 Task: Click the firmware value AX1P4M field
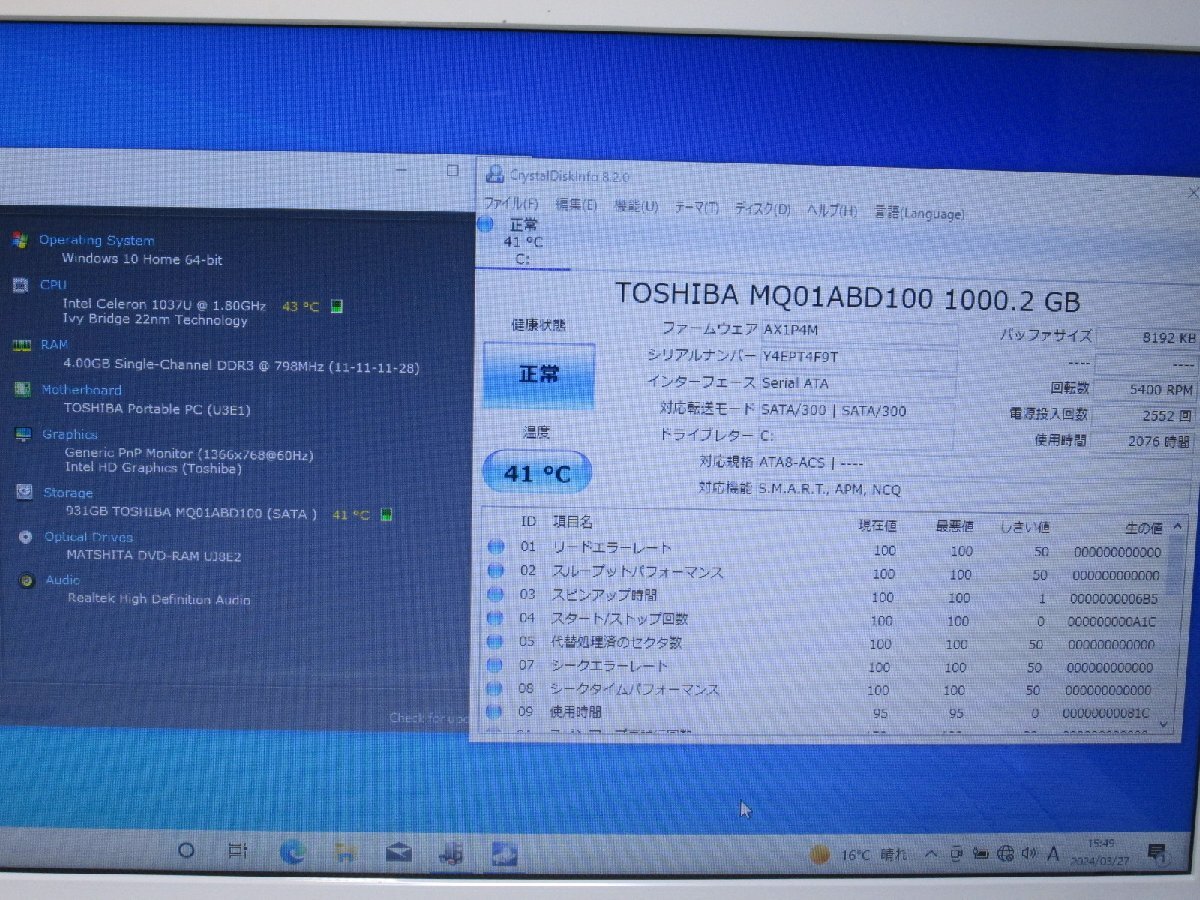pyautogui.click(x=858, y=330)
